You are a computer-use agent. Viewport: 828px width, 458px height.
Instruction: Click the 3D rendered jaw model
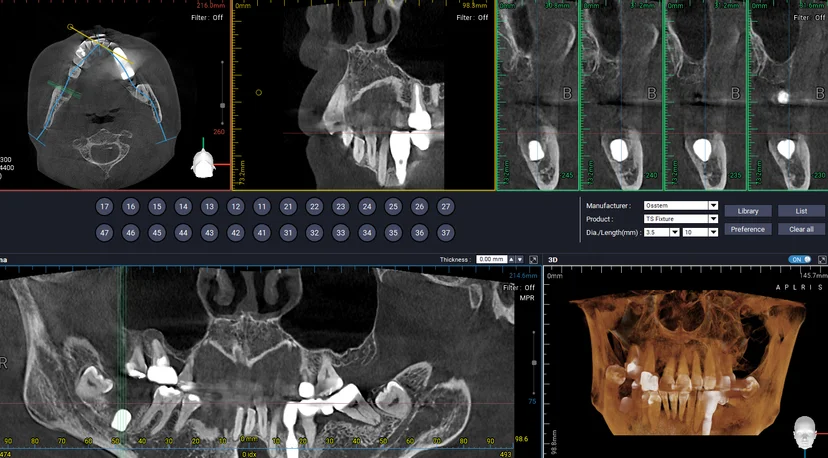(689, 362)
